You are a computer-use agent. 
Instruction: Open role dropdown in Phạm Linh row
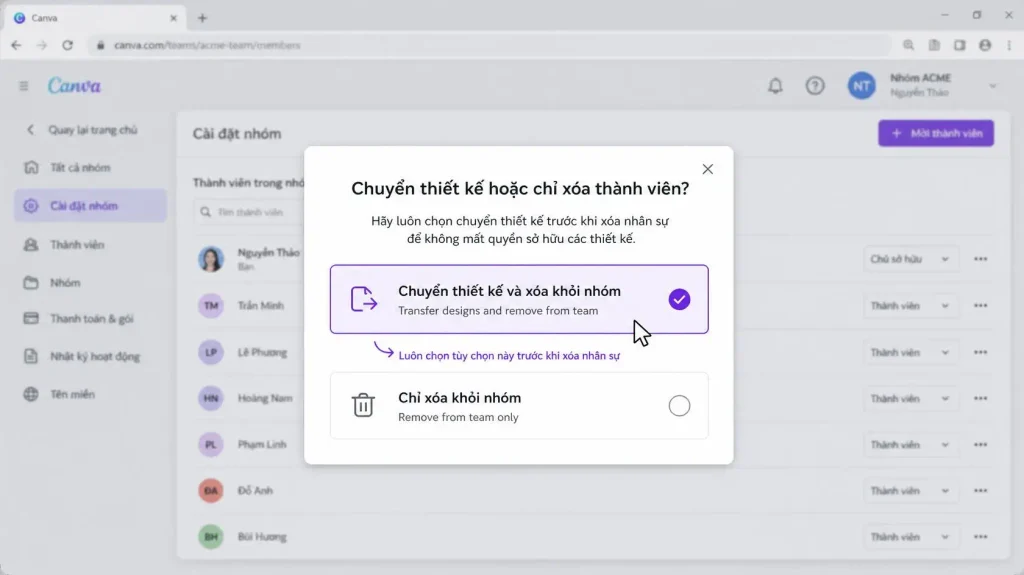tap(910, 445)
